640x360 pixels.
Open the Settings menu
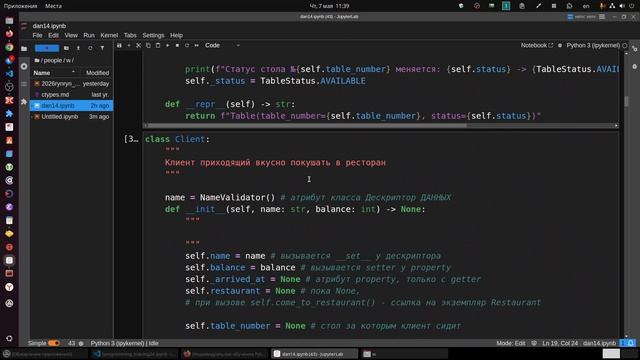coord(153,36)
